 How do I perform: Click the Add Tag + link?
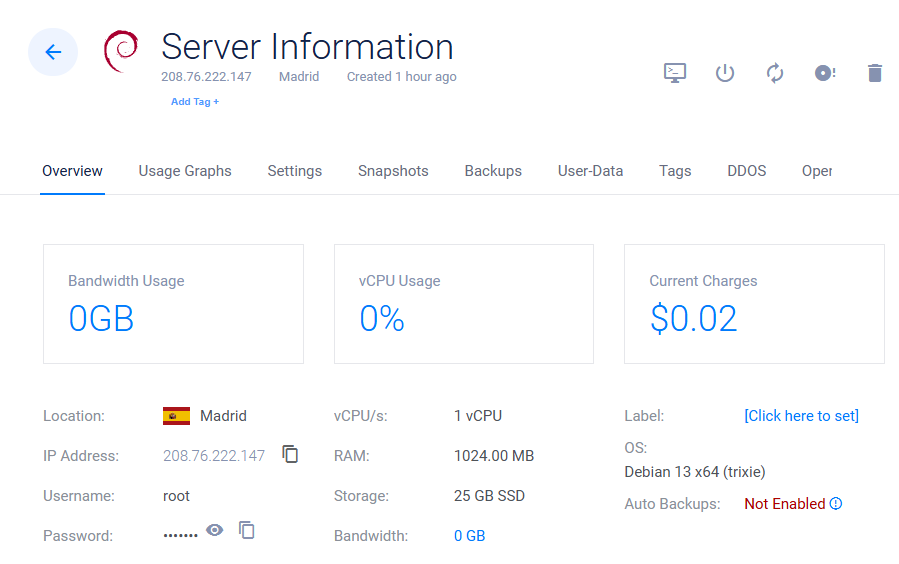click(195, 102)
